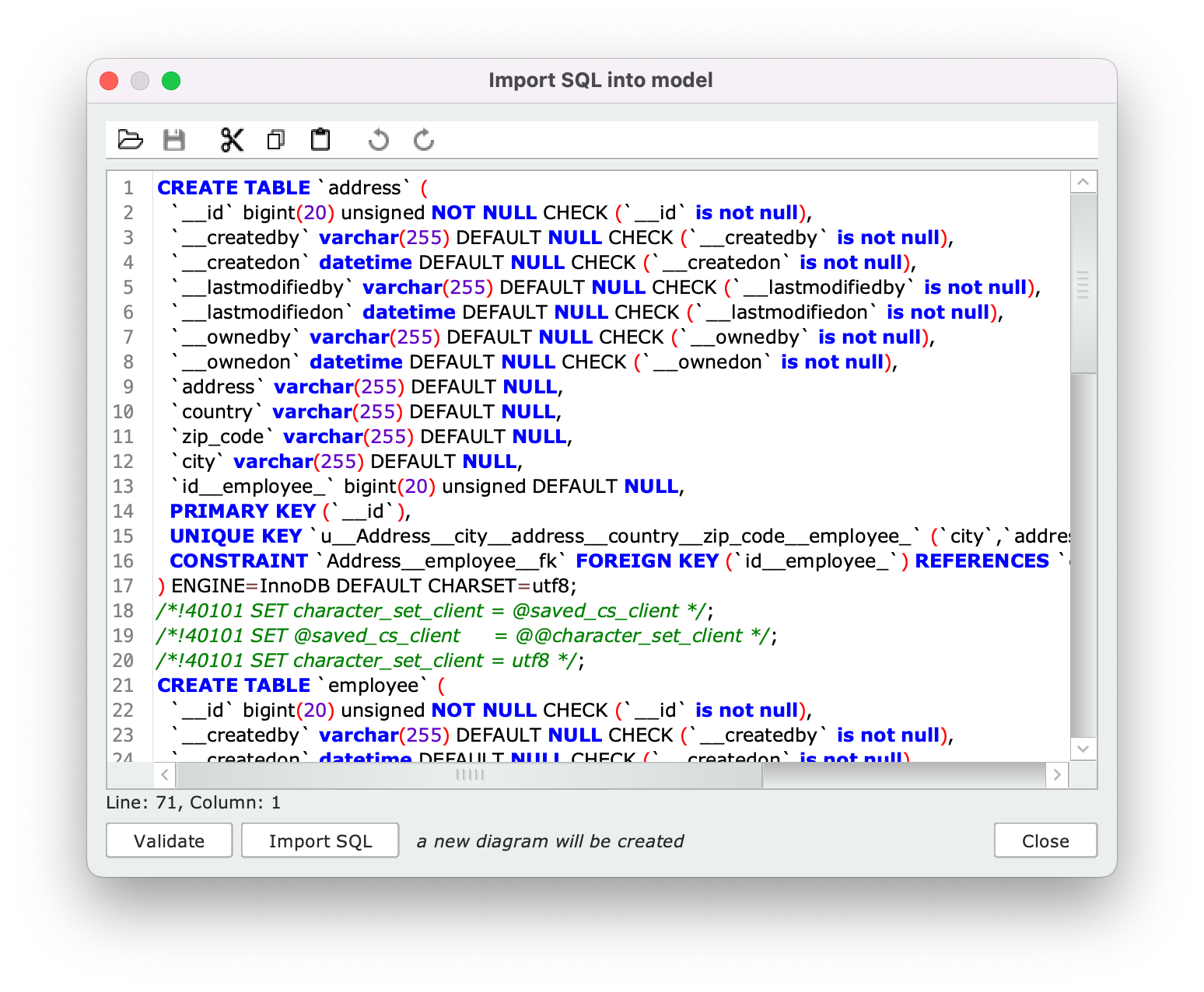The image size is (1204, 992).
Task: Click the ENGINE=InnoDB DEFAULT CHARSET line
Action: (367, 586)
